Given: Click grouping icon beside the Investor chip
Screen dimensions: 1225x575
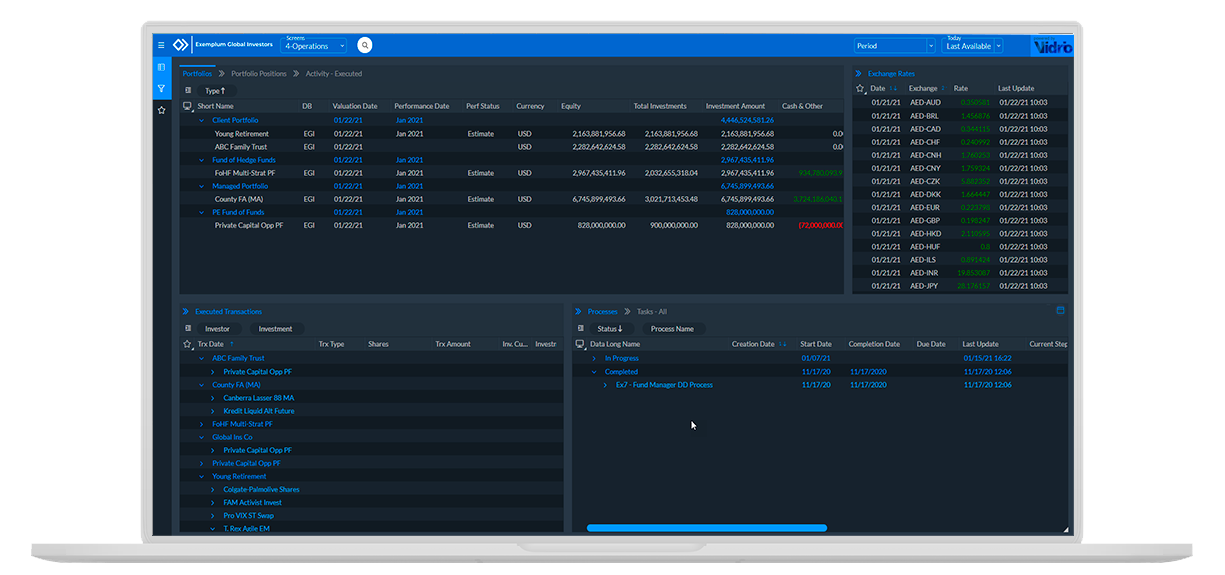Looking at the screenshot, I should pos(188,328).
